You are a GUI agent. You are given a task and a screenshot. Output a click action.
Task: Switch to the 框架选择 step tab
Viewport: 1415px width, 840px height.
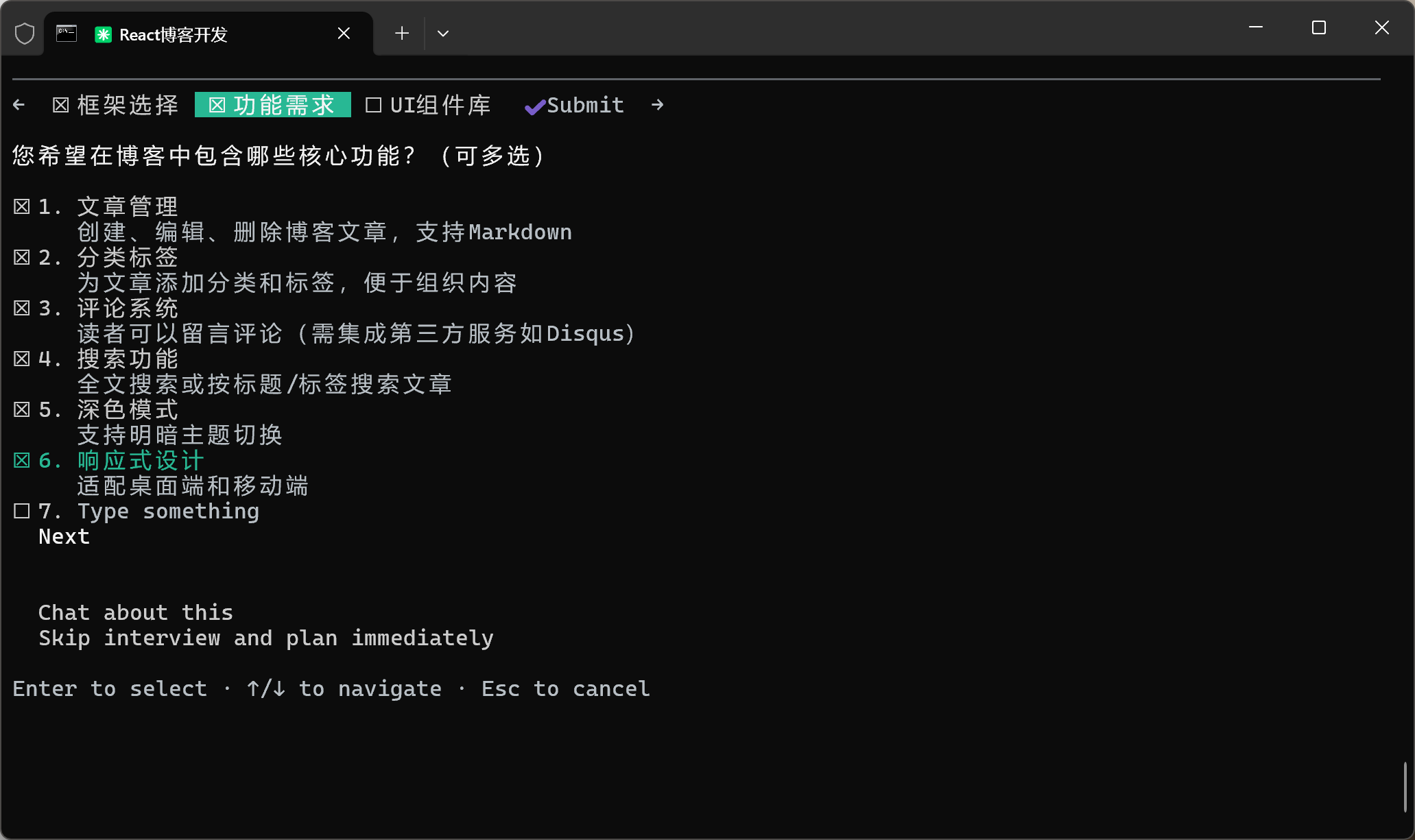(x=116, y=105)
